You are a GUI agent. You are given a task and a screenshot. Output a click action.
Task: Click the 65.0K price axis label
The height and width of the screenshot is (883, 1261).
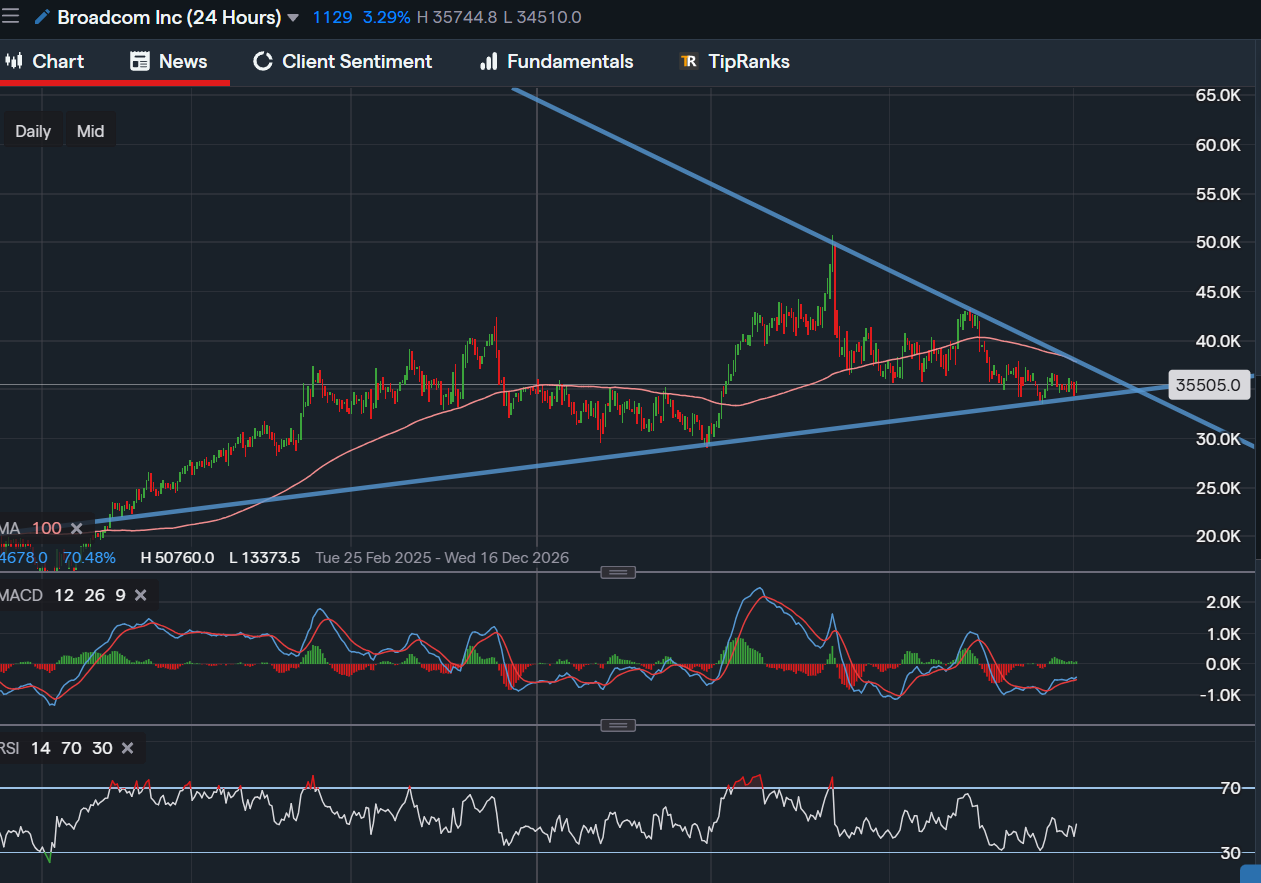(x=1218, y=95)
